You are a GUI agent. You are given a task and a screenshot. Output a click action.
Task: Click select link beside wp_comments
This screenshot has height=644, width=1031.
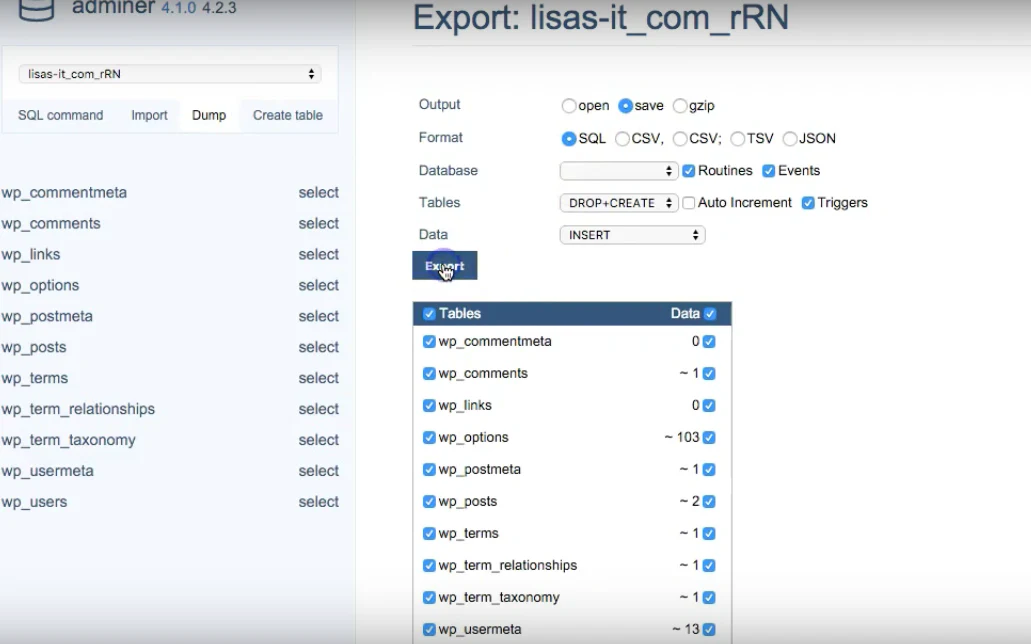tap(318, 224)
